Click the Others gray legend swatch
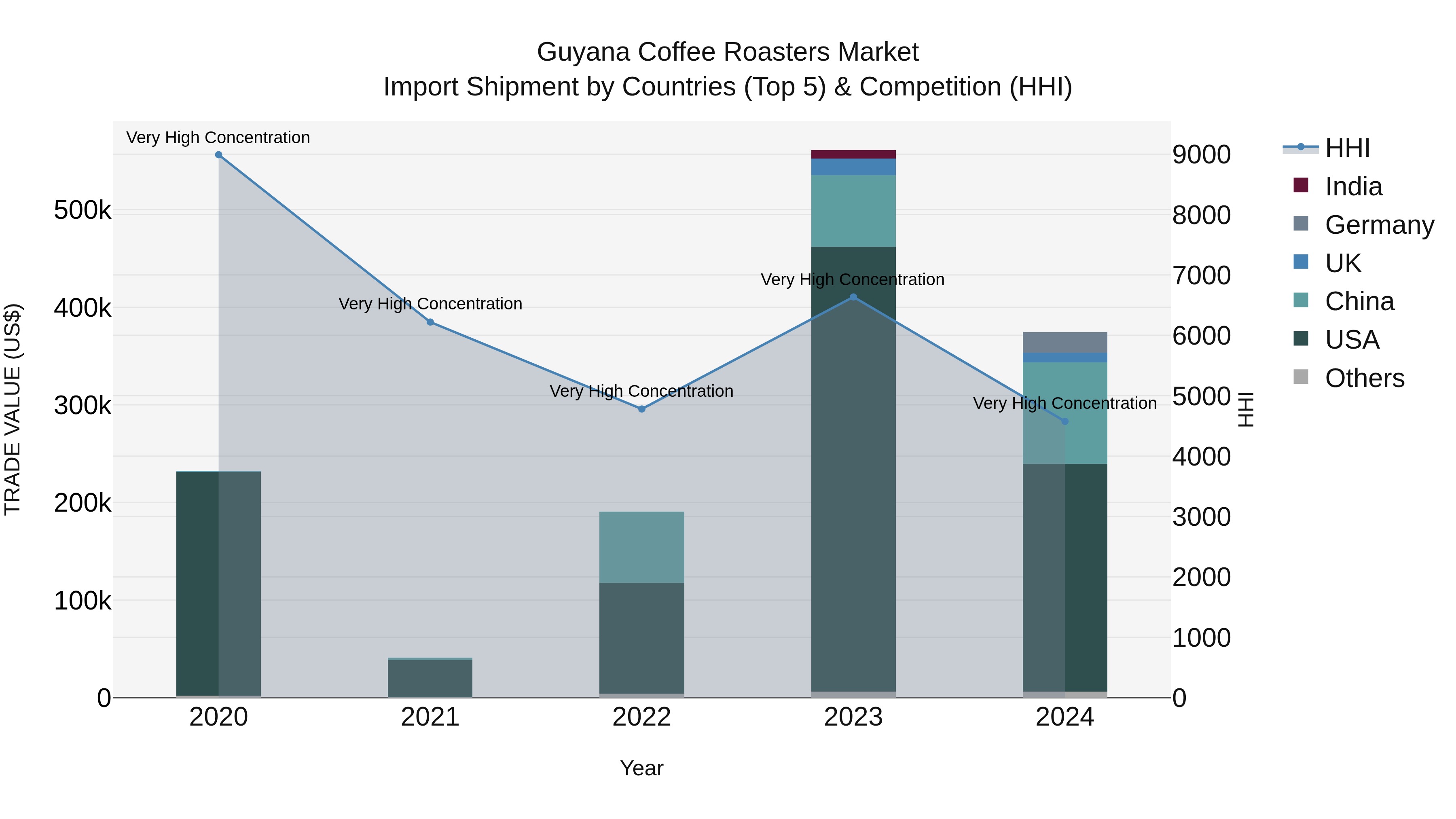The width and height of the screenshot is (1456, 819). (x=1301, y=377)
